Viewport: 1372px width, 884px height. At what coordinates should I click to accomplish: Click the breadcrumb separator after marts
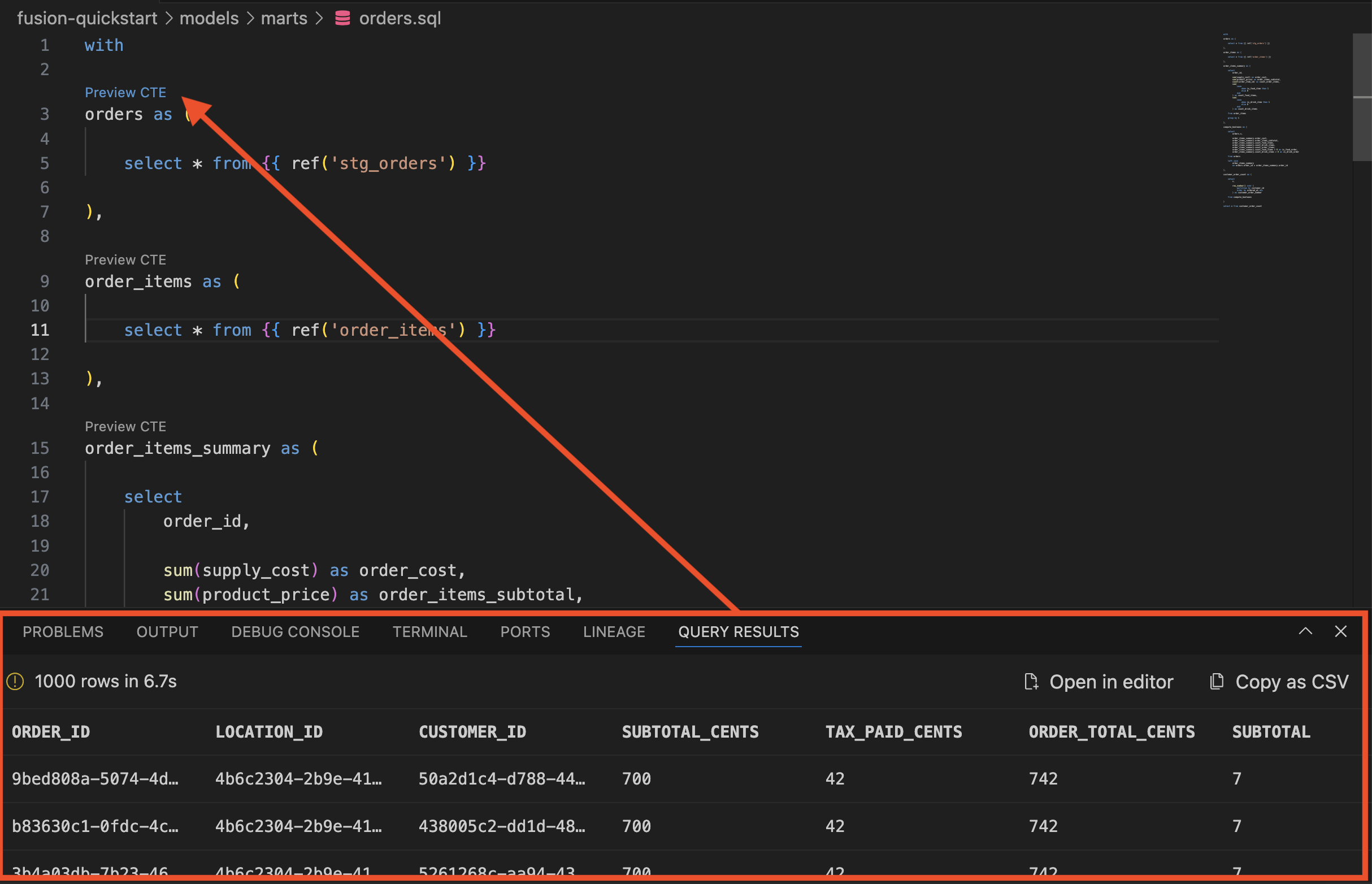(320, 18)
